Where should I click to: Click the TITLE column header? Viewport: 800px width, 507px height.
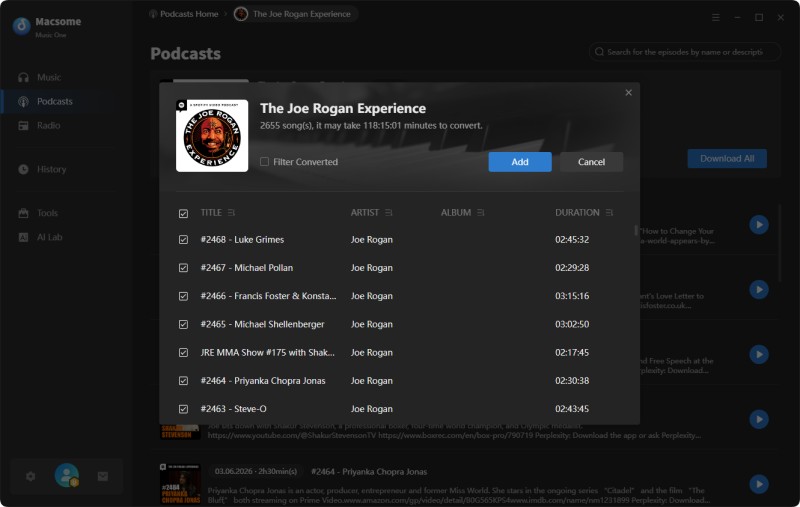tap(211, 213)
